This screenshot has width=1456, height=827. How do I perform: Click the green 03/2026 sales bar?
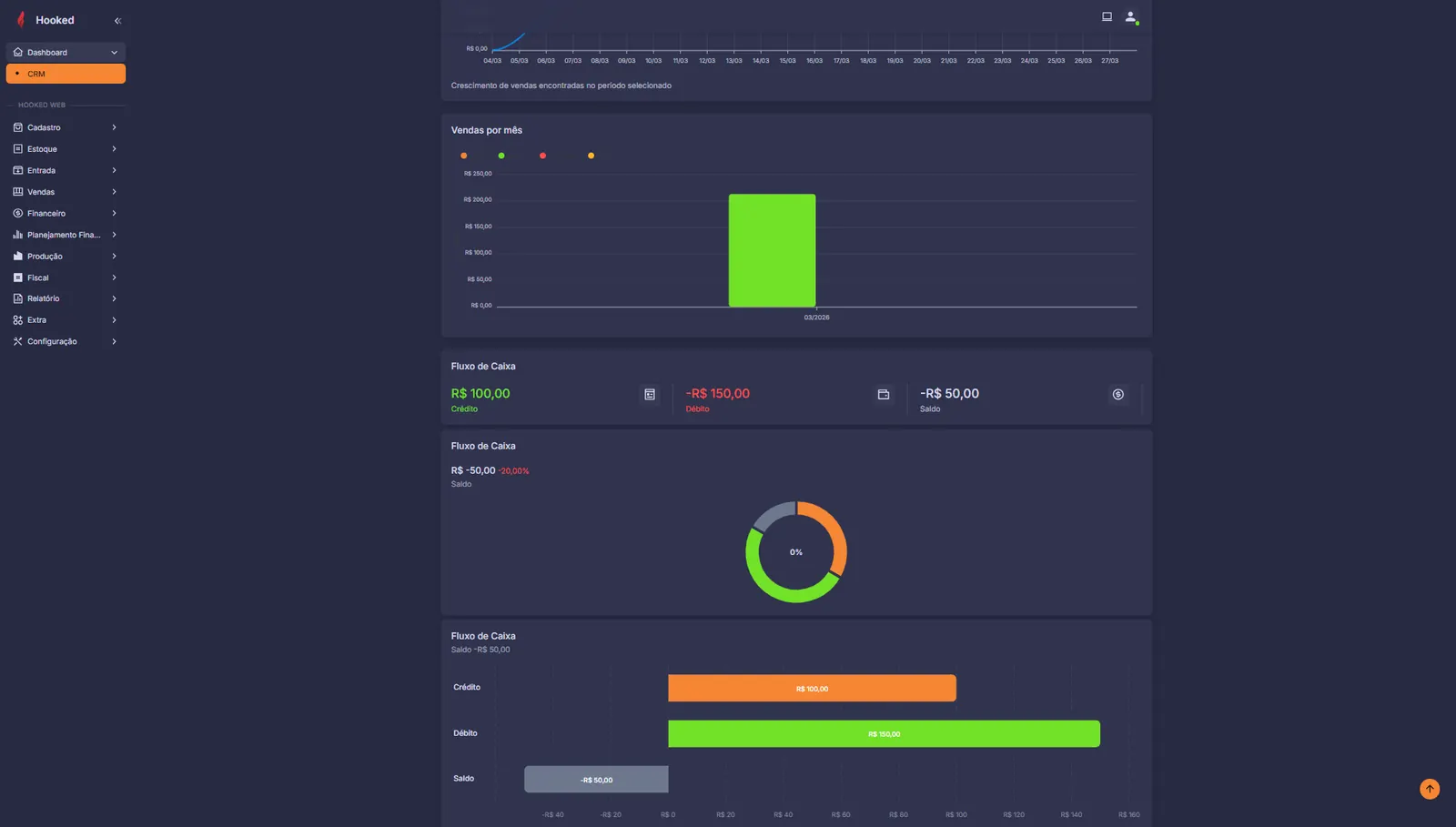(772, 250)
